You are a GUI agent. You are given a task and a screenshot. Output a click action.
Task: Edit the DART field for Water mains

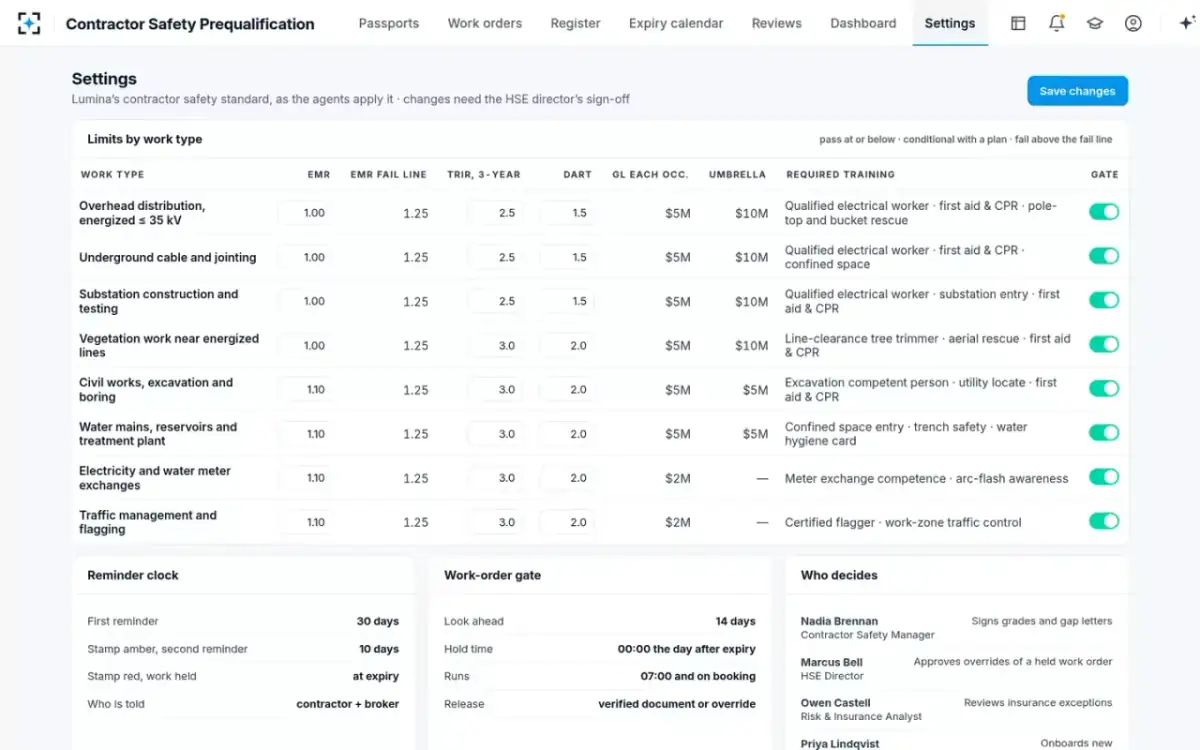(x=567, y=434)
